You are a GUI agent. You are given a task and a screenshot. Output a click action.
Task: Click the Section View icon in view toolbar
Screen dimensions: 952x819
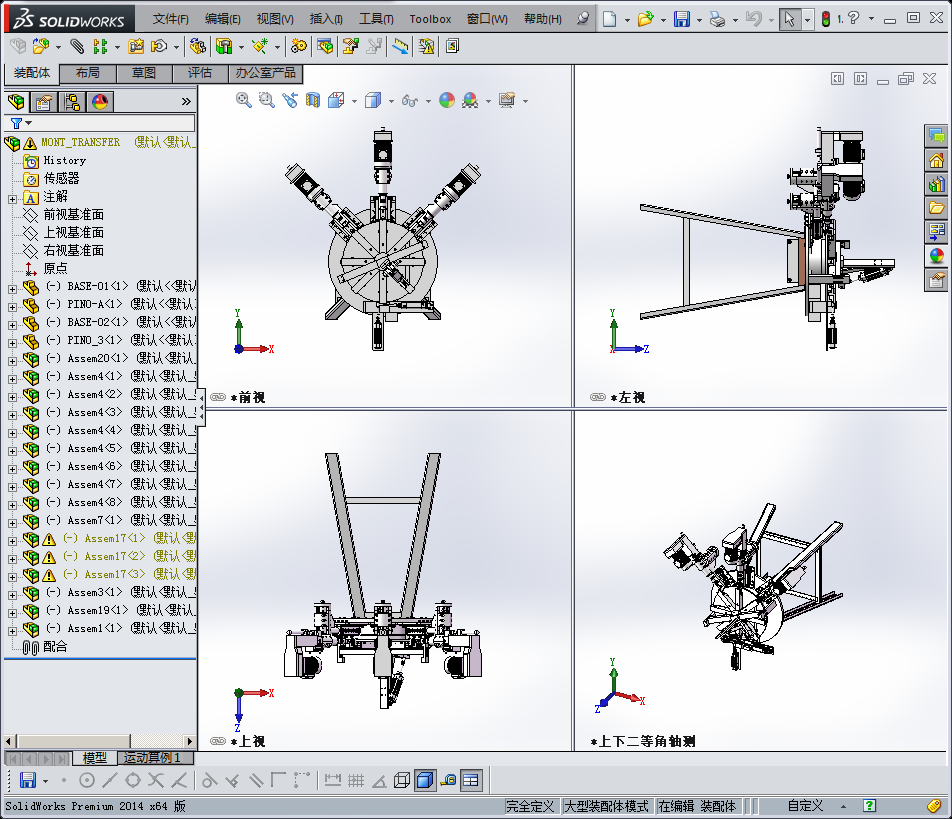[x=313, y=100]
